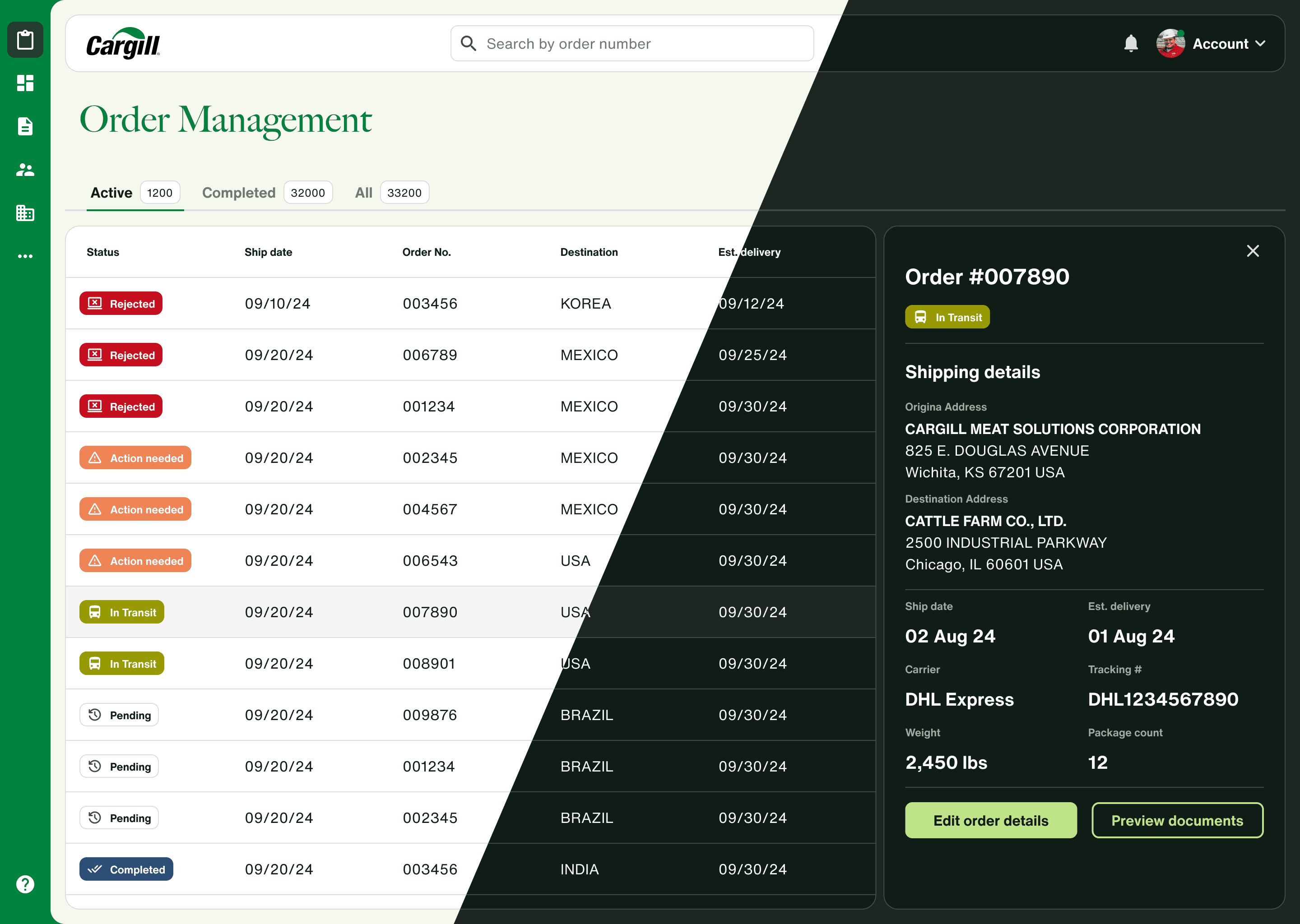Open the dashboard grid icon in sidebar

(25, 83)
